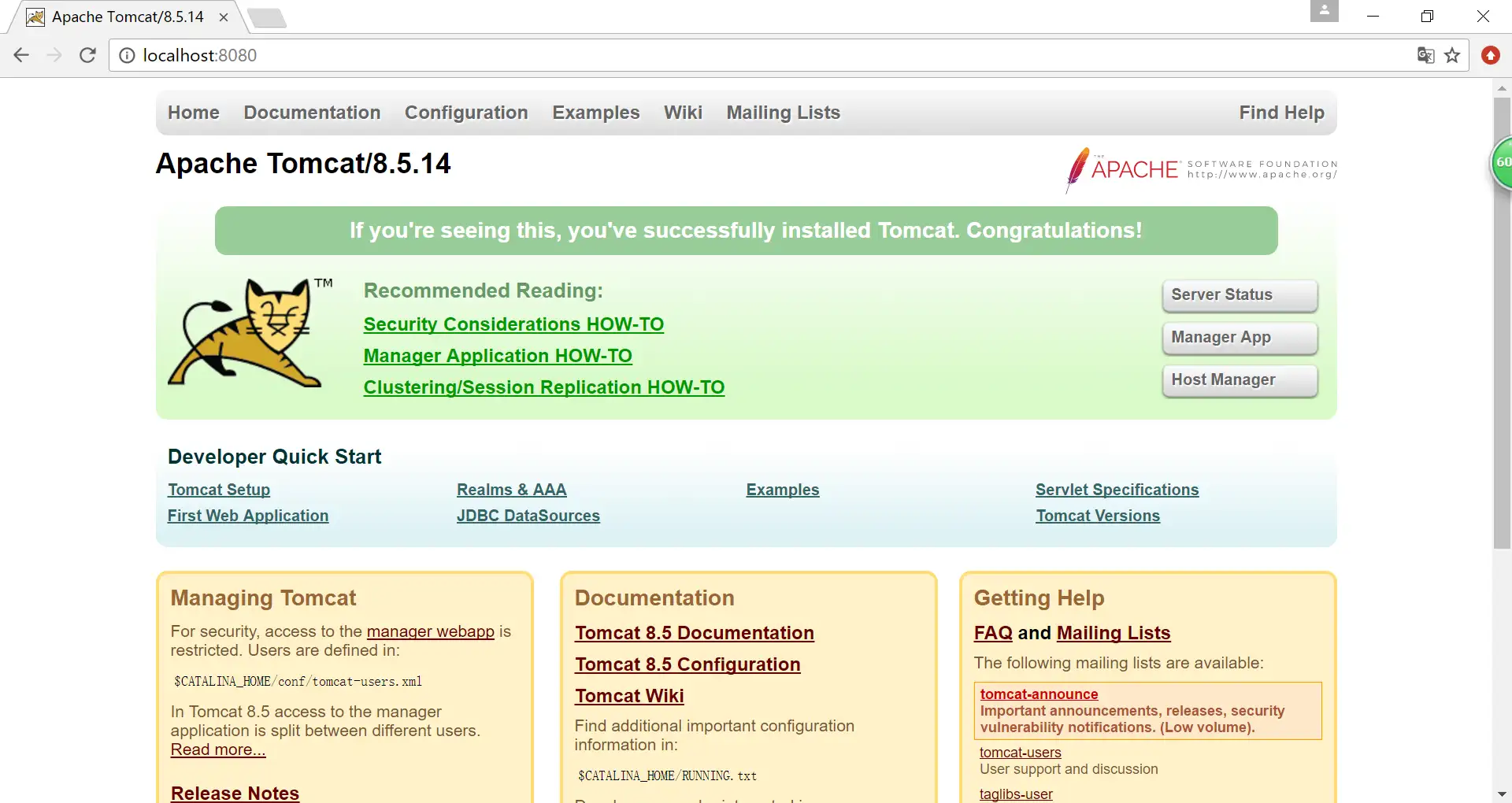Open the Wiki navigation link
The width and height of the screenshot is (1512, 803).
point(683,113)
